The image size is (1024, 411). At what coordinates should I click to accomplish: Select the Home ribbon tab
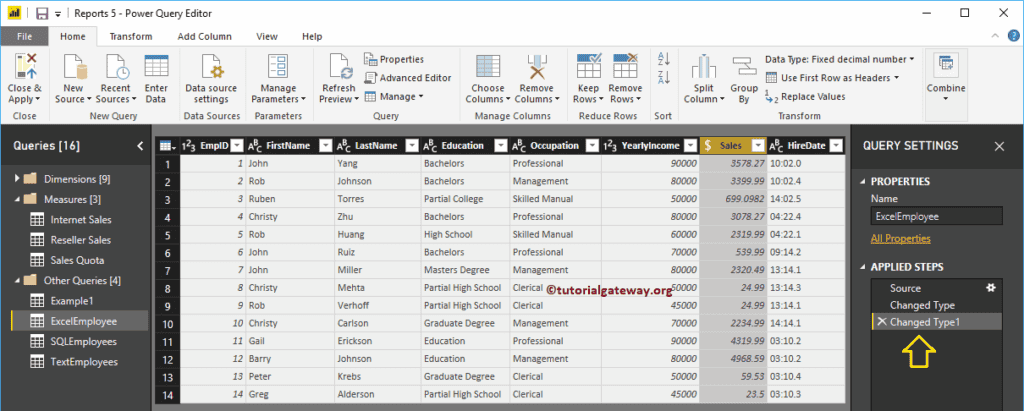tap(73, 37)
